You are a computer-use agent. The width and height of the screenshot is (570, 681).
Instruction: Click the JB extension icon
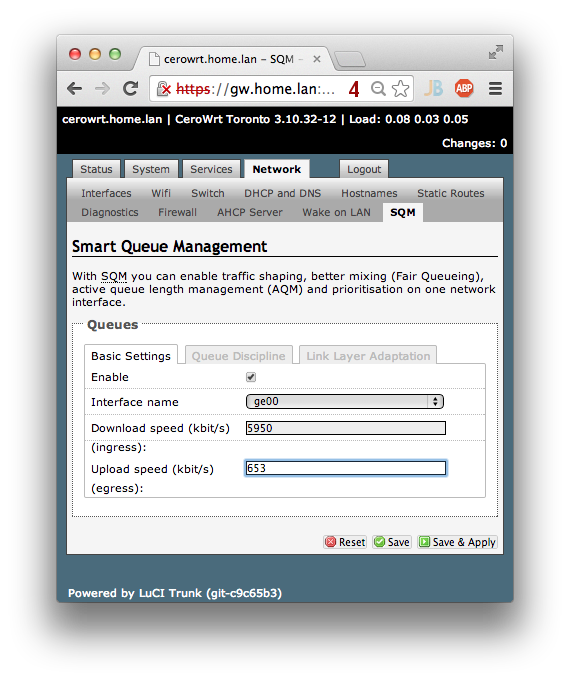click(434, 89)
